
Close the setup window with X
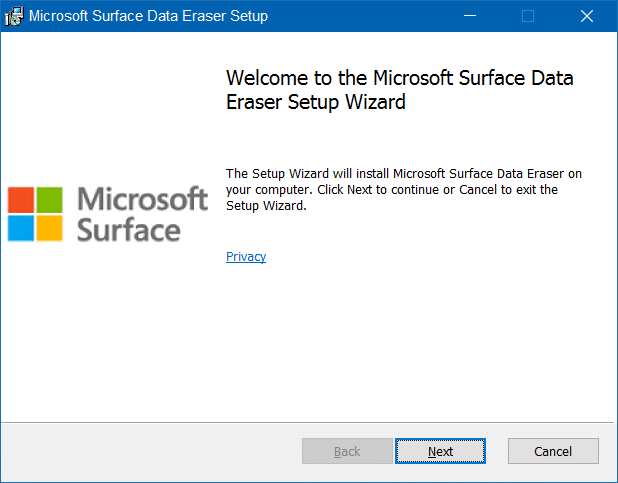pyautogui.click(x=587, y=16)
